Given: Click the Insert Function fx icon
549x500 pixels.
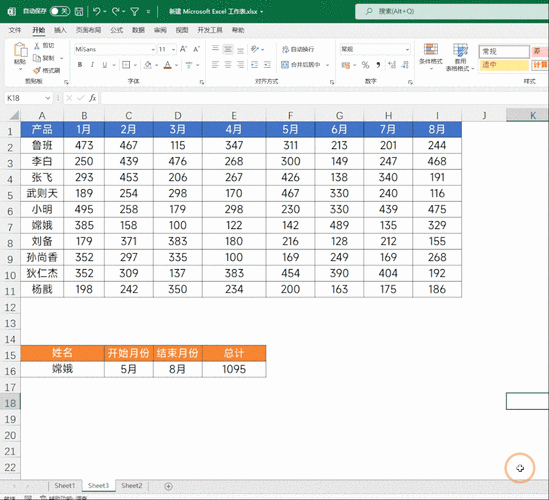Looking at the screenshot, I should click(92, 98).
